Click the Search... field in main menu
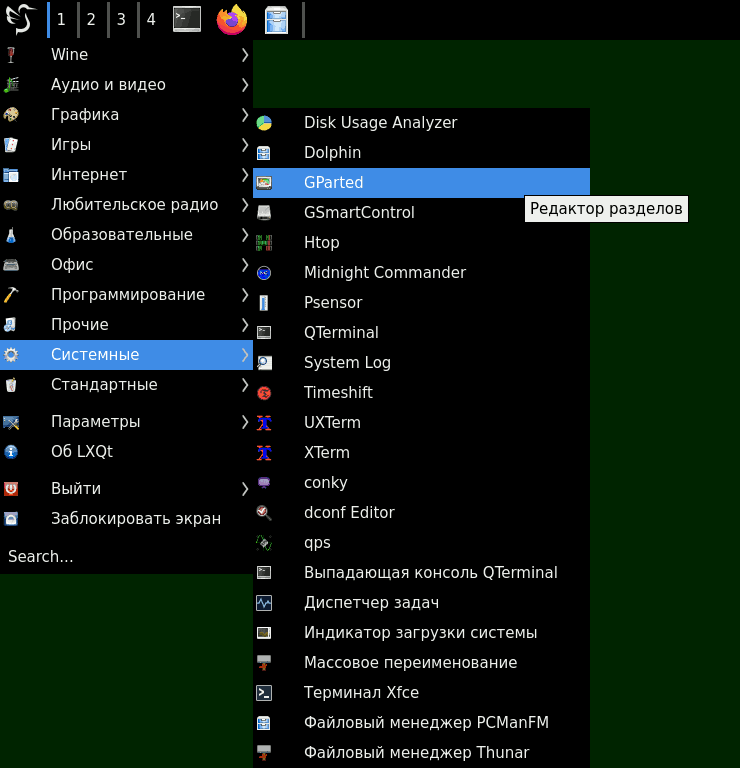Screen dimensions: 740x768 (x=126, y=556)
